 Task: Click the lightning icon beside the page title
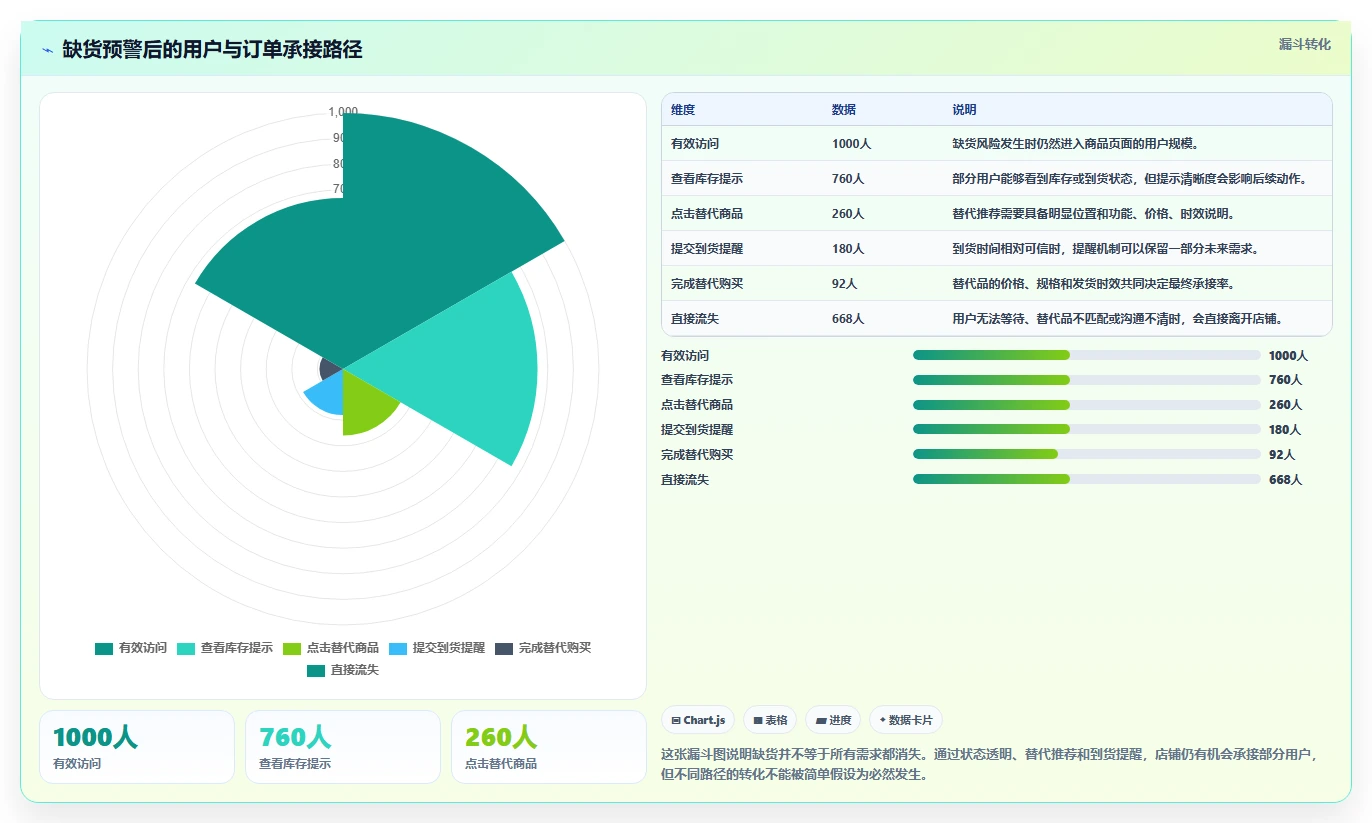coord(48,50)
